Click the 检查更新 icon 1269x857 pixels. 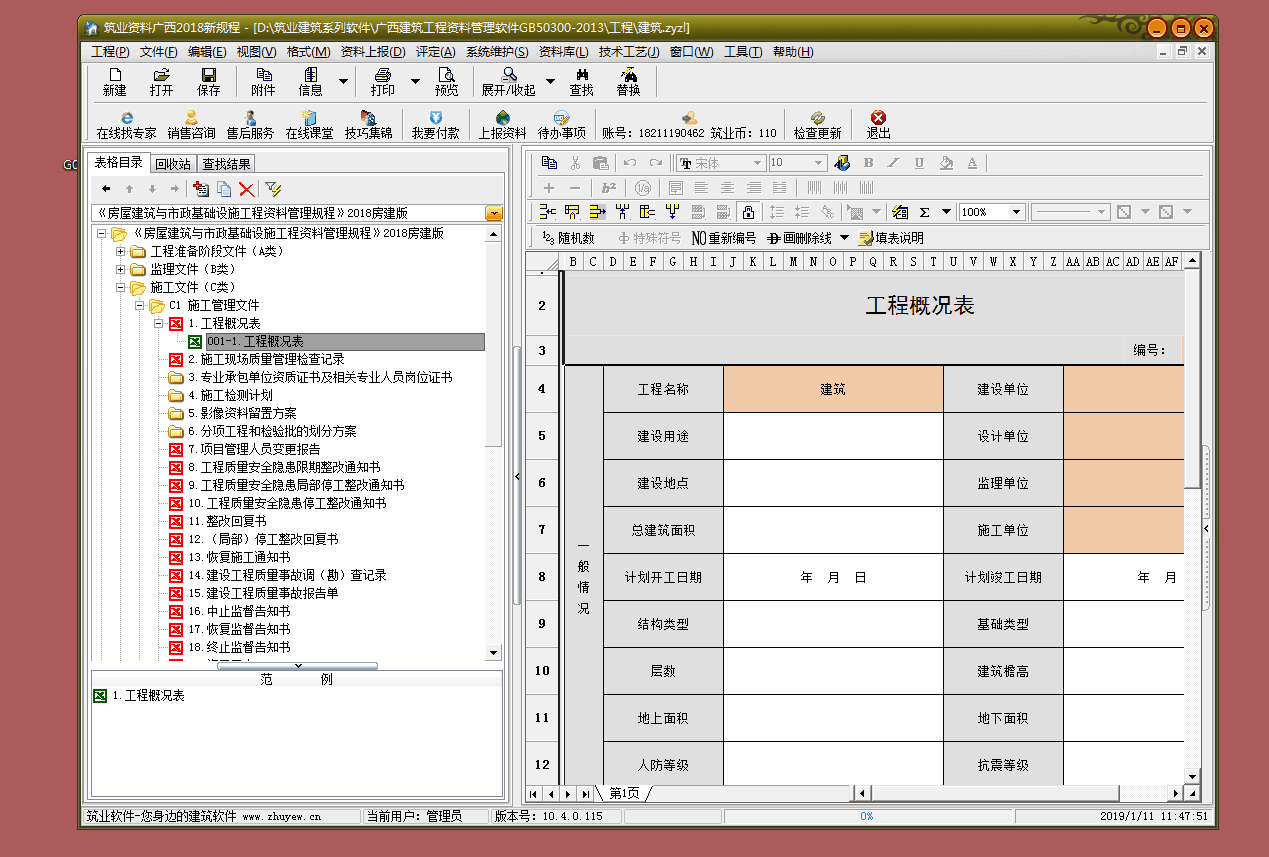(x=817, y=124)
